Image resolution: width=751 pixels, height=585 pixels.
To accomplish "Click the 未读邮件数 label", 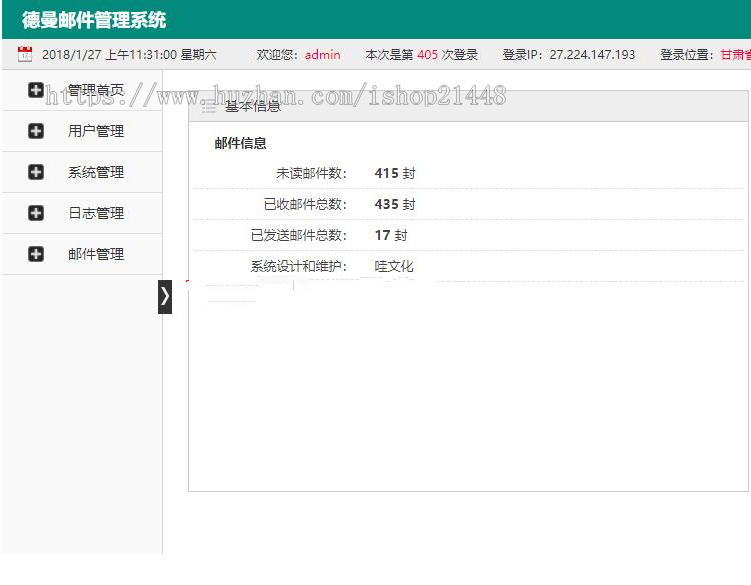I will [x=311, y=173].
